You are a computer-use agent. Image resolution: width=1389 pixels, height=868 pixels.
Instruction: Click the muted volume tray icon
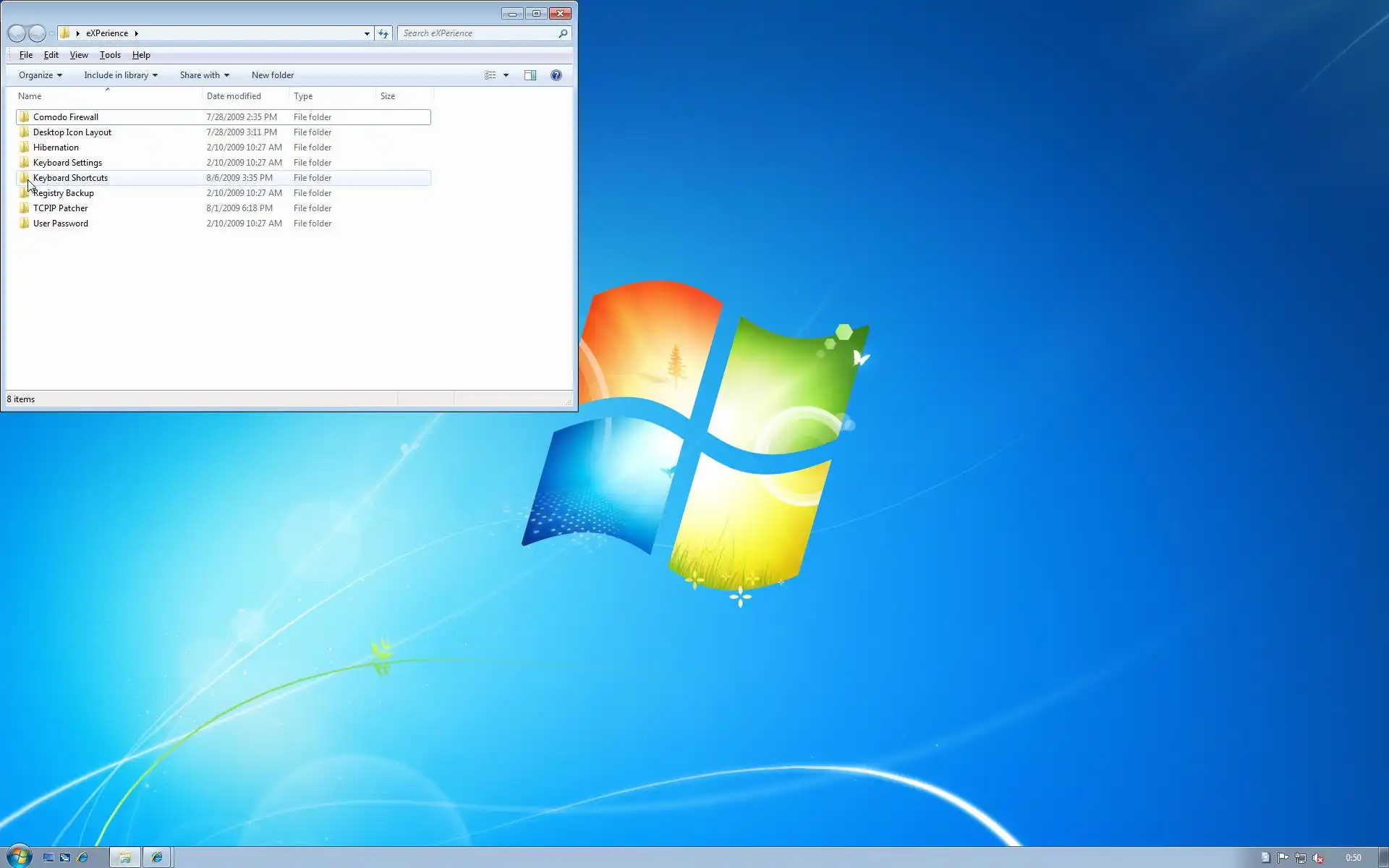click(x=1317, y=858)
